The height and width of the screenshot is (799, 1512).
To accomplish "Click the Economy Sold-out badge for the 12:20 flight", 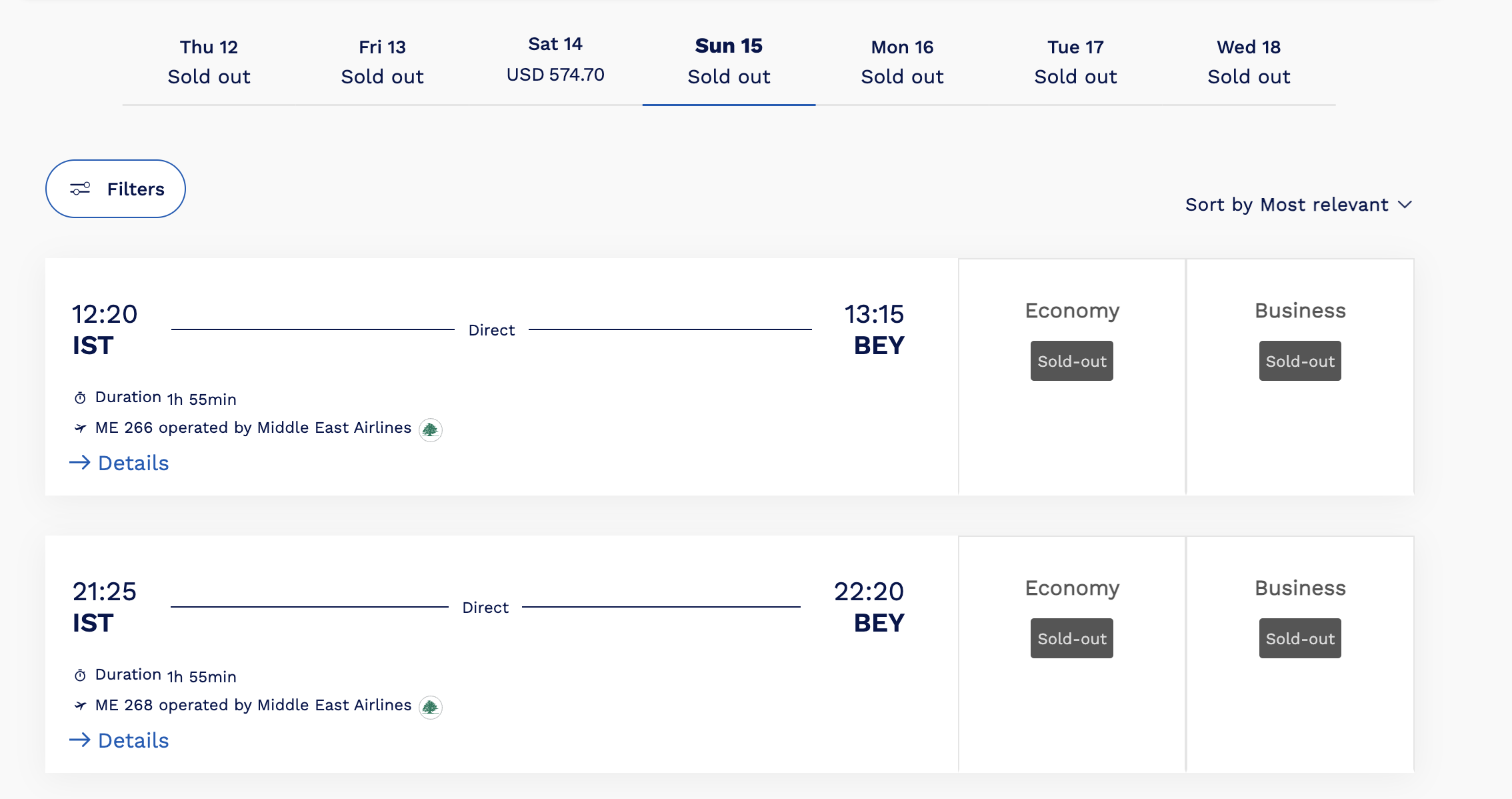I will pyautogui.click(x=1072, y=361).
